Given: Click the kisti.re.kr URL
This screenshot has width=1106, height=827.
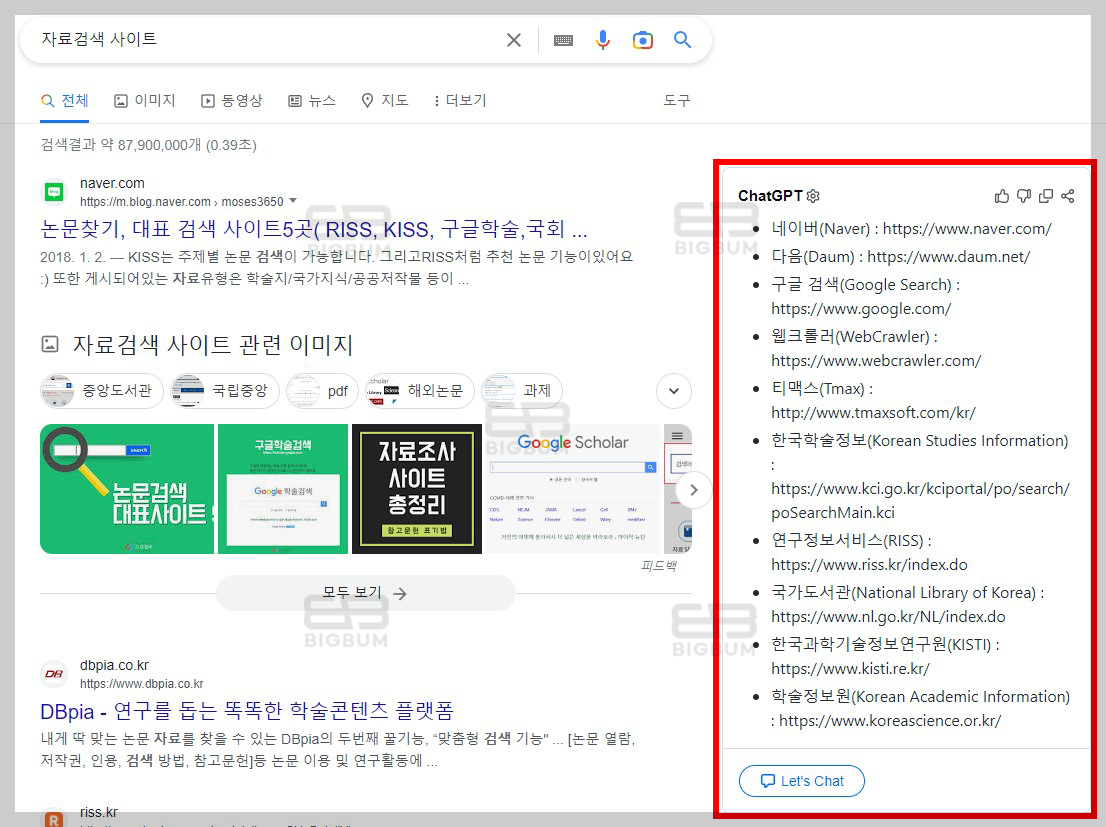Looking at the screenshot, I should click(850, 668).
